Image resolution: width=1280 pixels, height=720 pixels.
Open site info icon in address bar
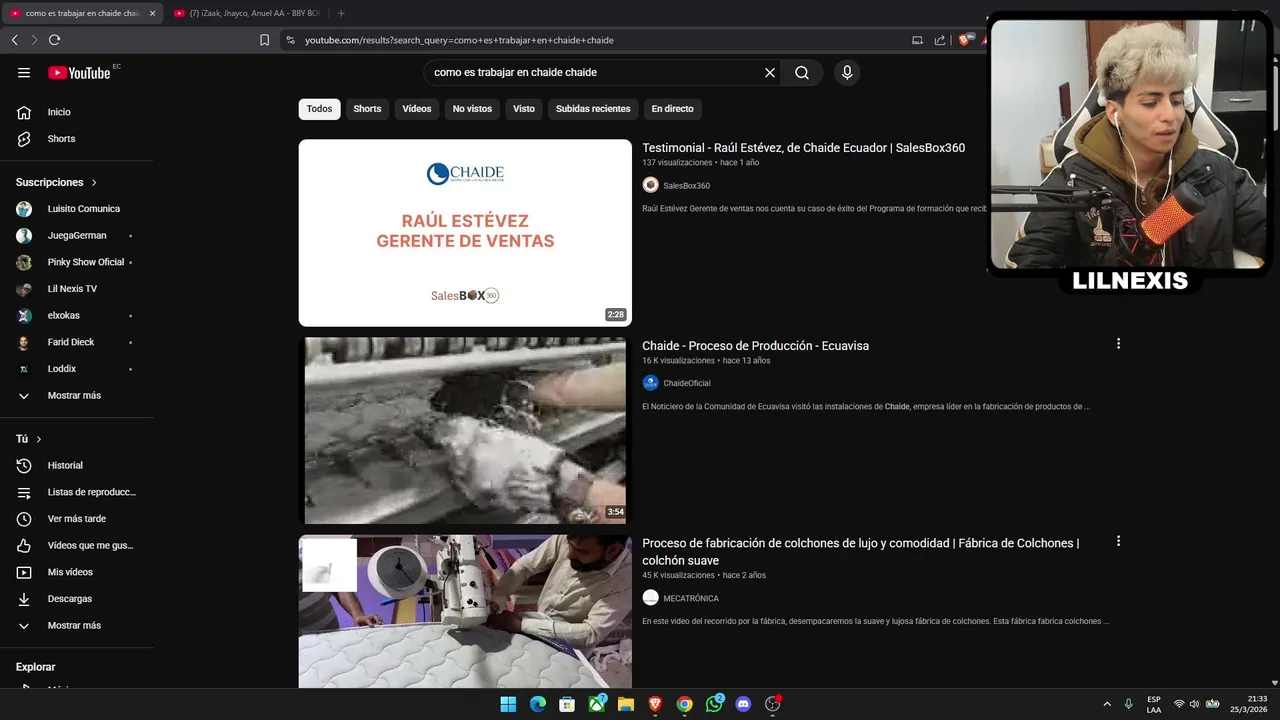(x=290, y=40)
